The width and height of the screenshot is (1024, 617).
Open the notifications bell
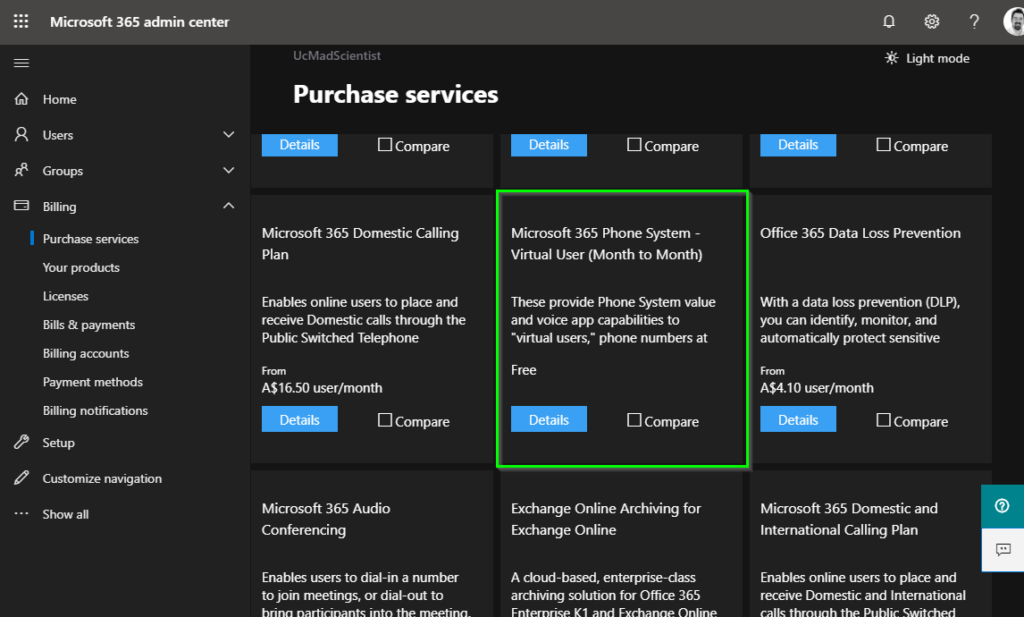[889, 22]
